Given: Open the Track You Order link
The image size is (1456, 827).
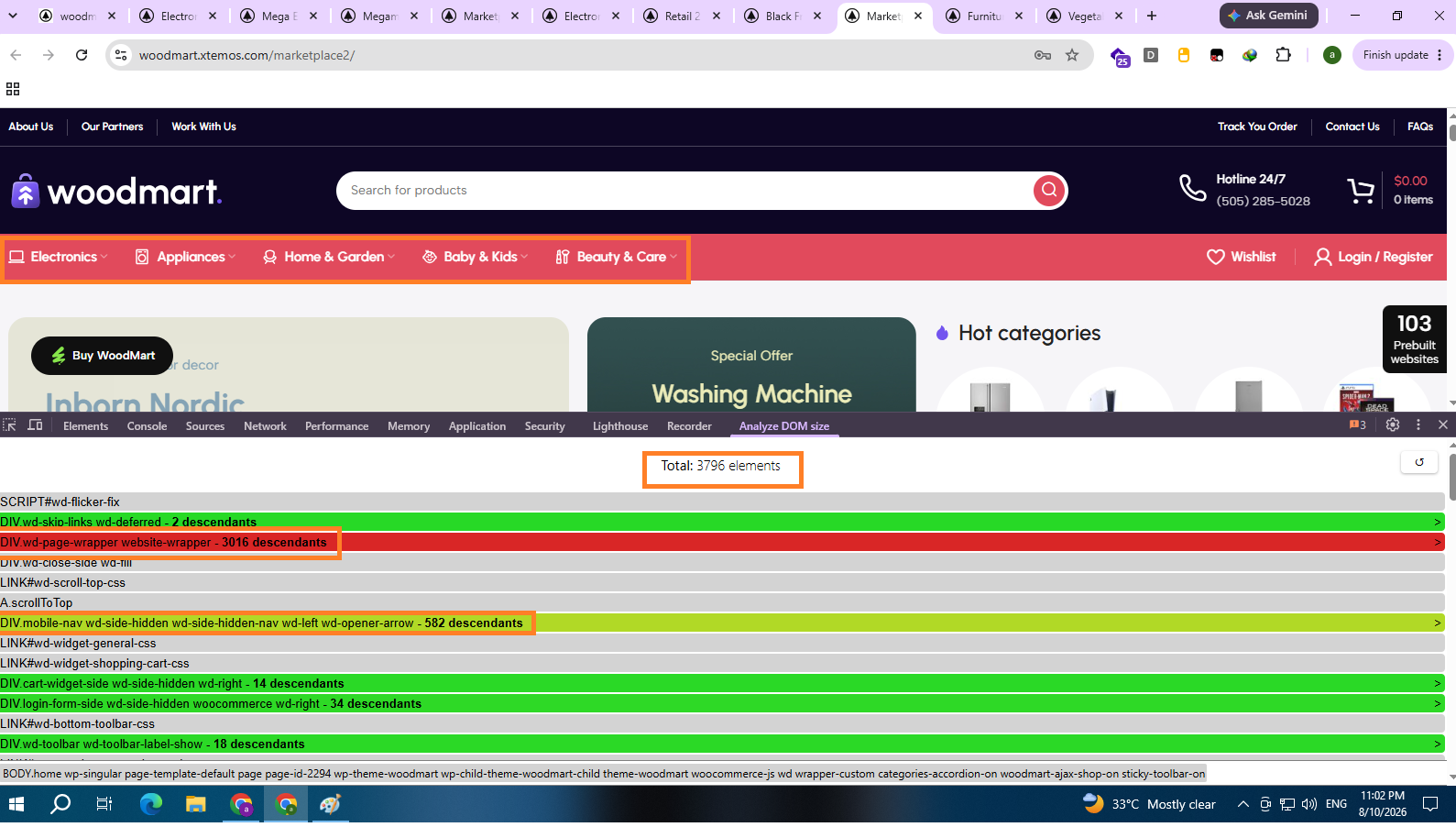Looking at the screenshot, I should point(1257,127).
